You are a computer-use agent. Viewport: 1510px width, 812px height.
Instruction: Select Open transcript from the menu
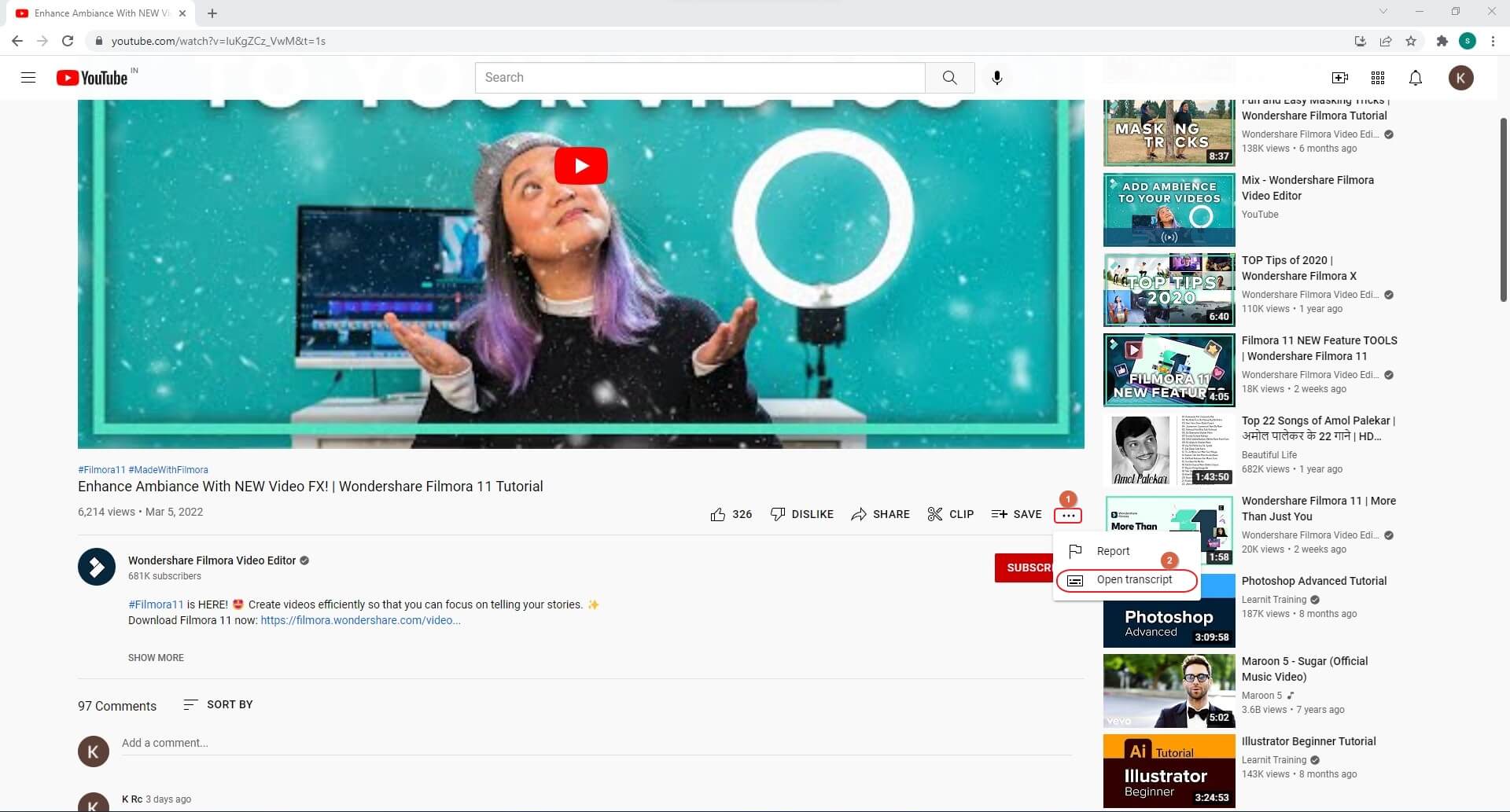1133,580
